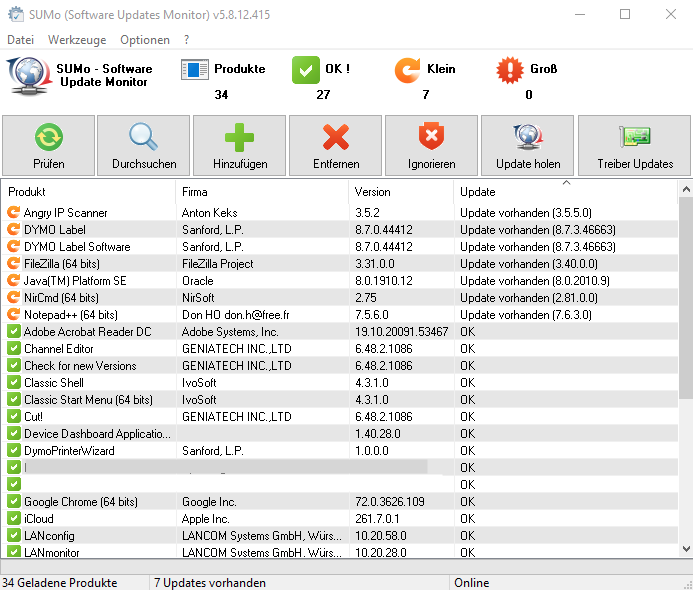693x590 pixels.
Task: Click '7 Updates vorhanden' in status bar
Action: tap(210, 582)
